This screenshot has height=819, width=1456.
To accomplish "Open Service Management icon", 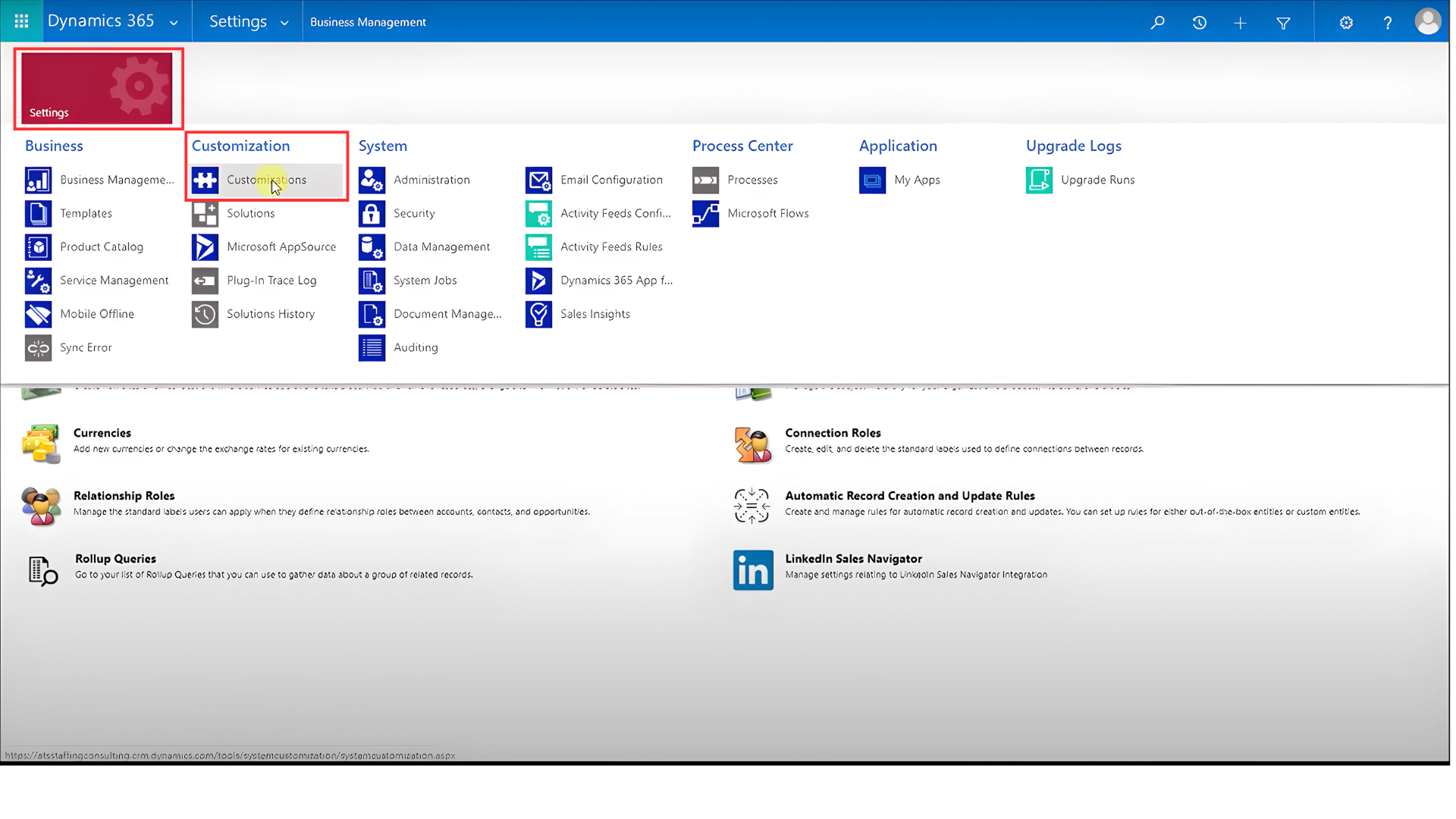I will (x=38, y=281).
